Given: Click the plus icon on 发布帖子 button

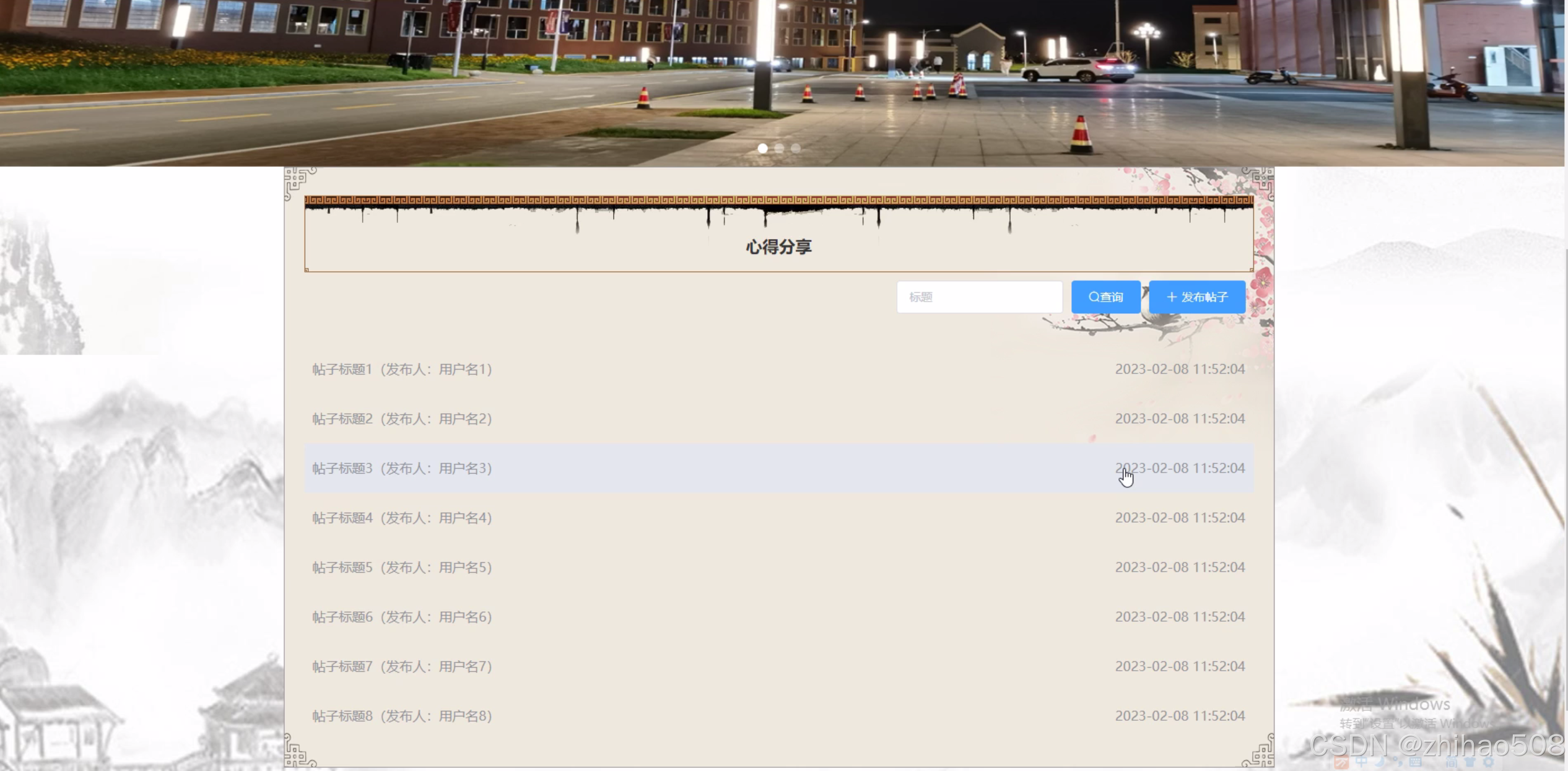Looking at the screenshot, I should (1172, 297).
